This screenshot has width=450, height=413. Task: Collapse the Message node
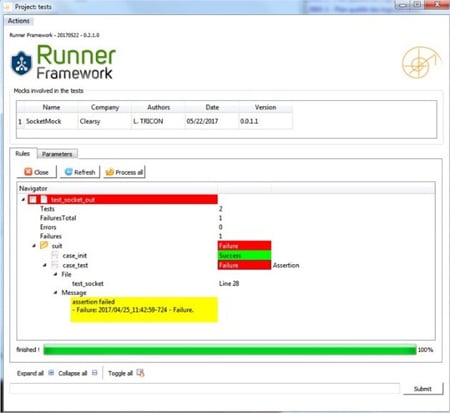(56, 292)
